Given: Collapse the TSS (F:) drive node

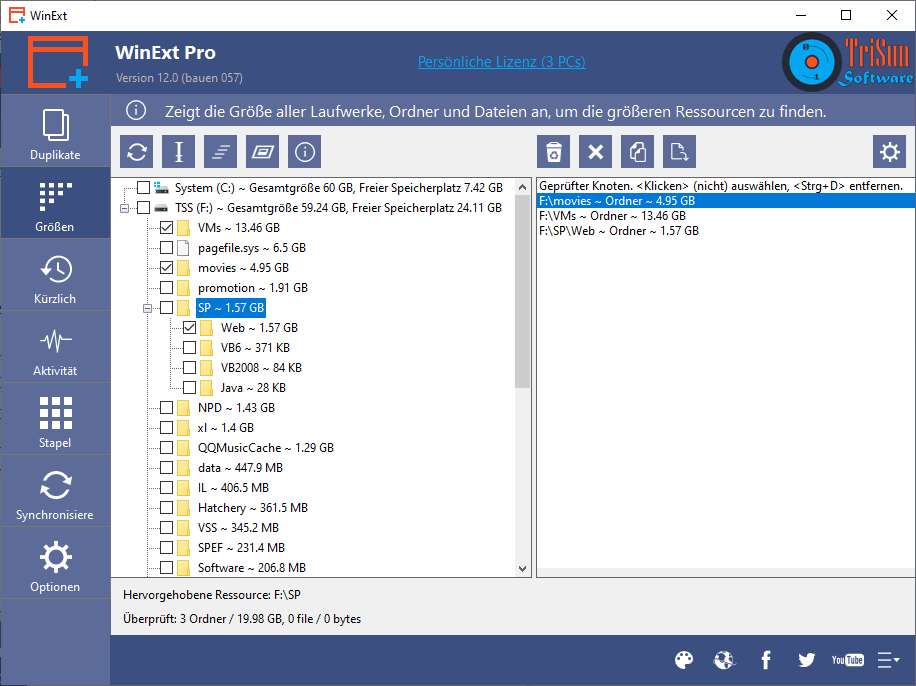Looking at the screenshot, I should click(124, 208).
